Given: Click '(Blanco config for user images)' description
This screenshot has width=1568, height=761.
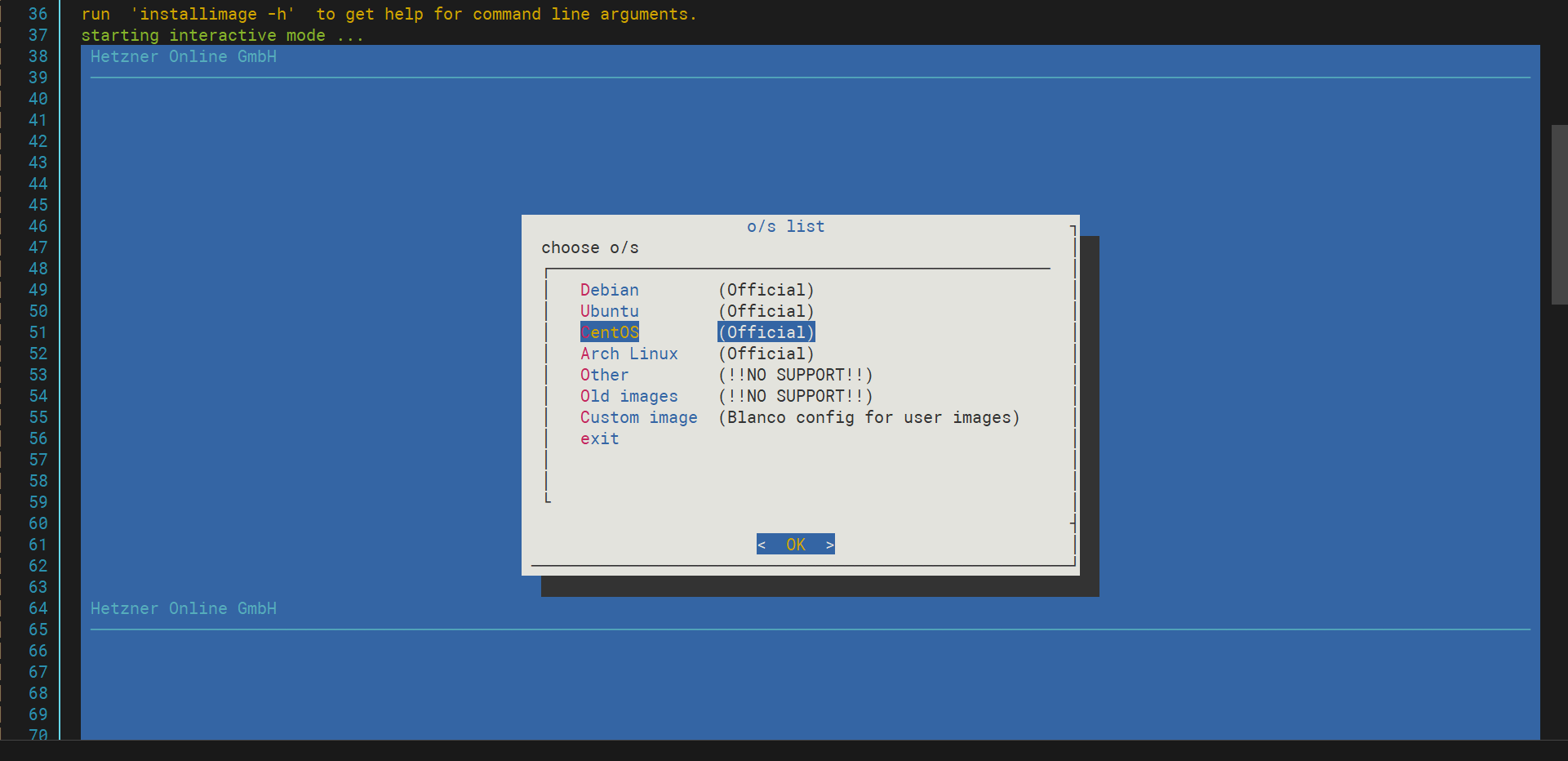Looking at the screenshot, I should pos(869,417).
